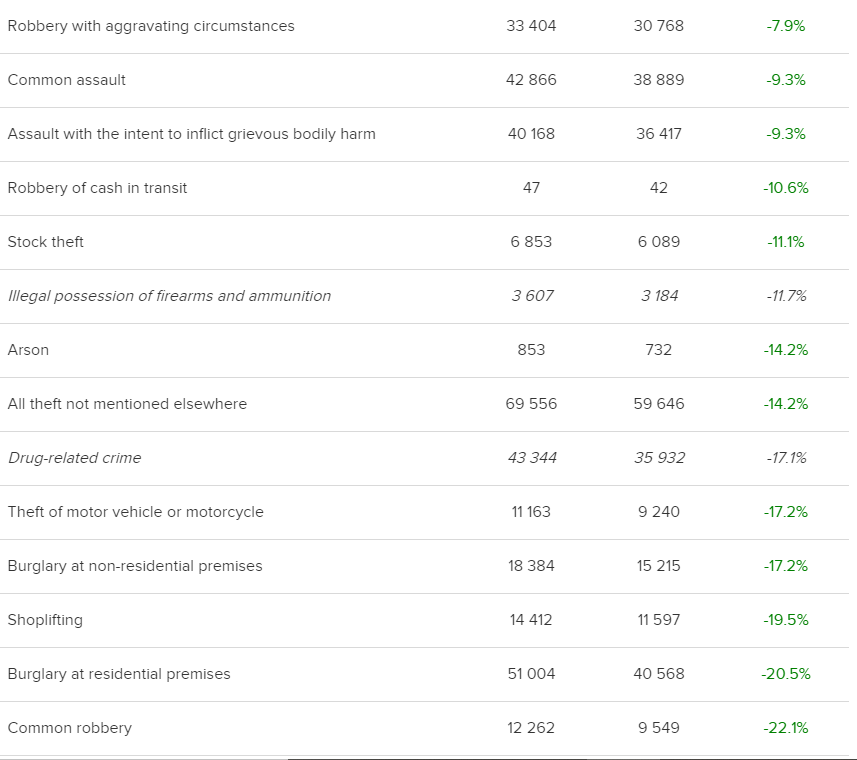This screenshot has height=760, width=857.
Task: Click "Burglary at residential premises" label
Action: click(119, 674)
